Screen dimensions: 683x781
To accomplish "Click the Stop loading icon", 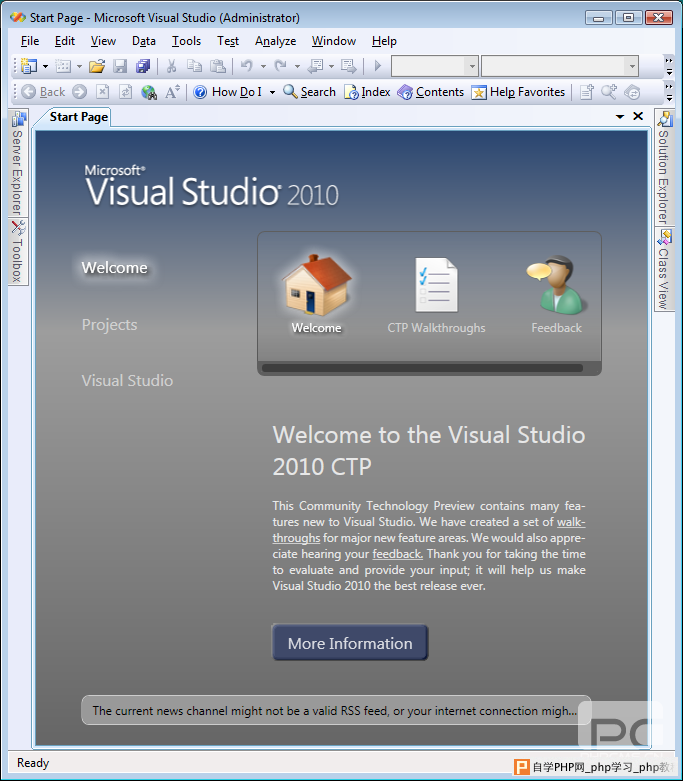I will (103, 92).
